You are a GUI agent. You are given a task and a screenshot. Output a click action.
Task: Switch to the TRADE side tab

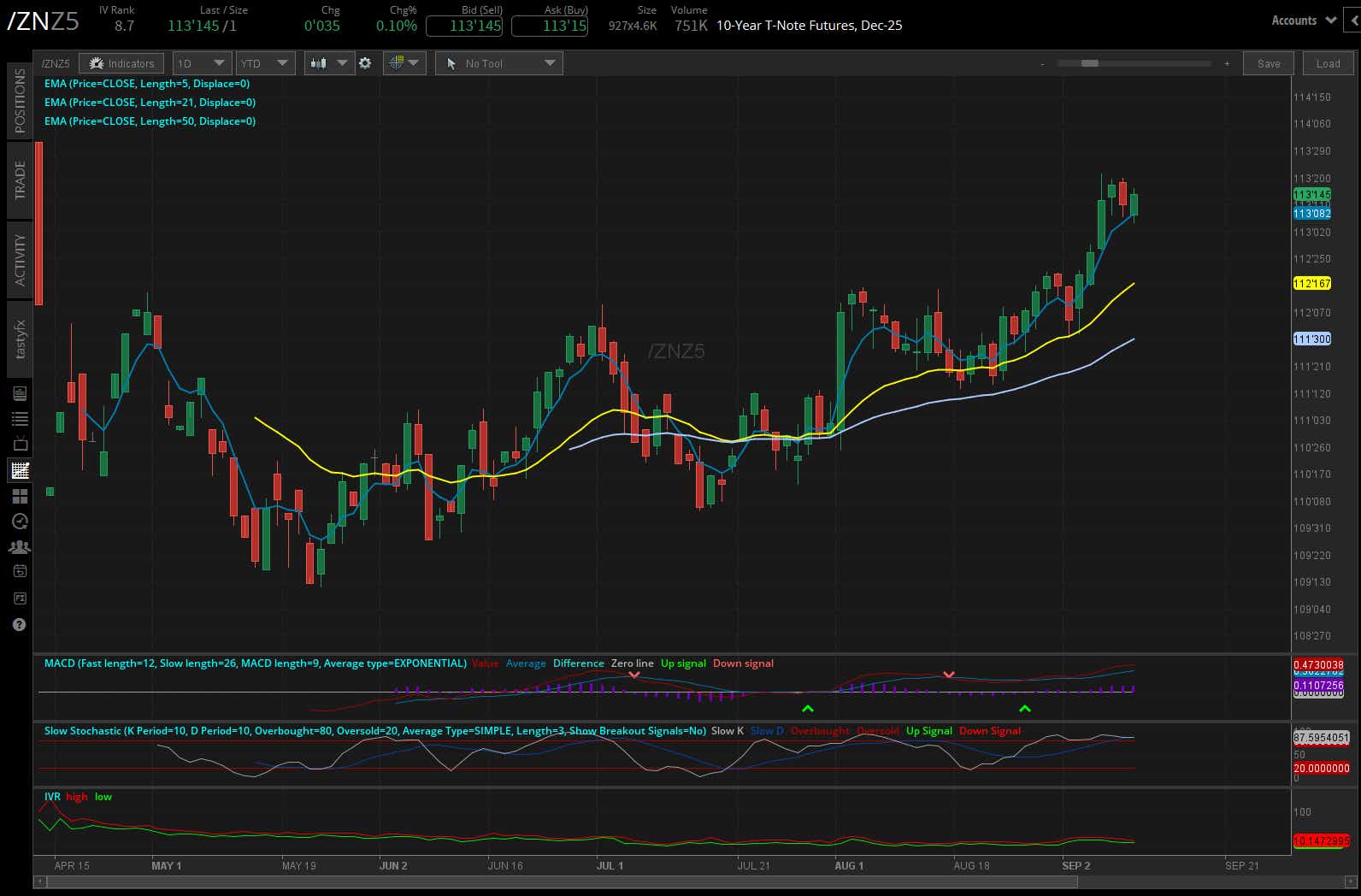click(x=20, y=180)
